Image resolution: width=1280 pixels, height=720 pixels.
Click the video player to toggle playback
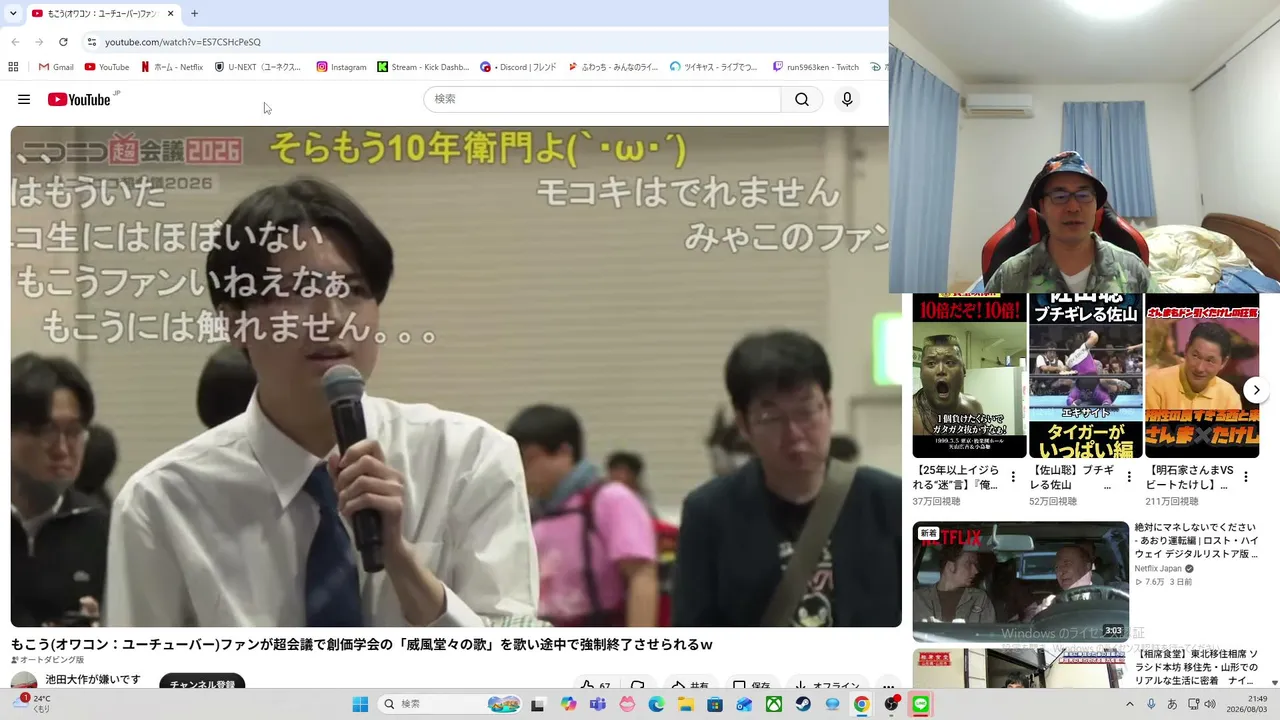[x=456, y=377]
